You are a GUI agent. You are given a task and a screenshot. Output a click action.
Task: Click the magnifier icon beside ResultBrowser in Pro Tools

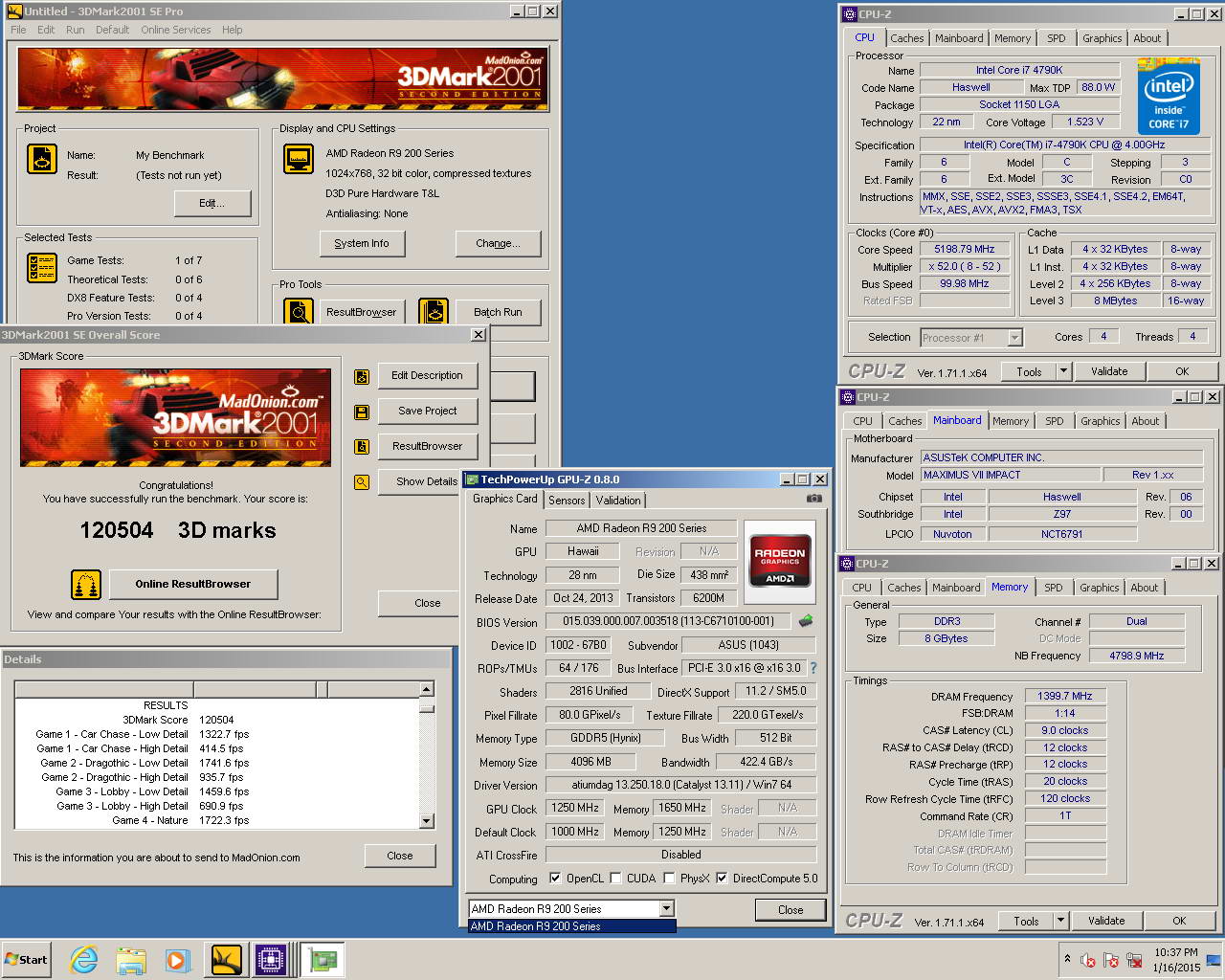[x=299, y=312]
